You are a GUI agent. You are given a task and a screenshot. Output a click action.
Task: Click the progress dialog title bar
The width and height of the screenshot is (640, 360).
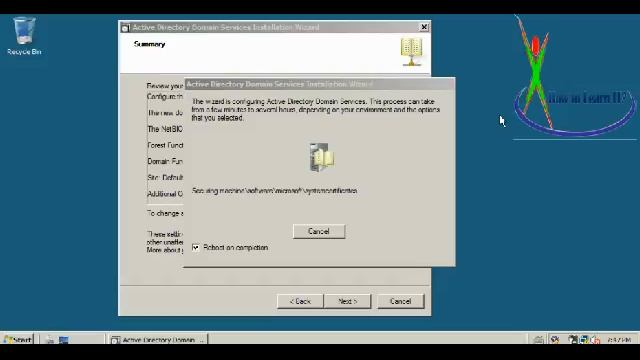tap(319, 84)
